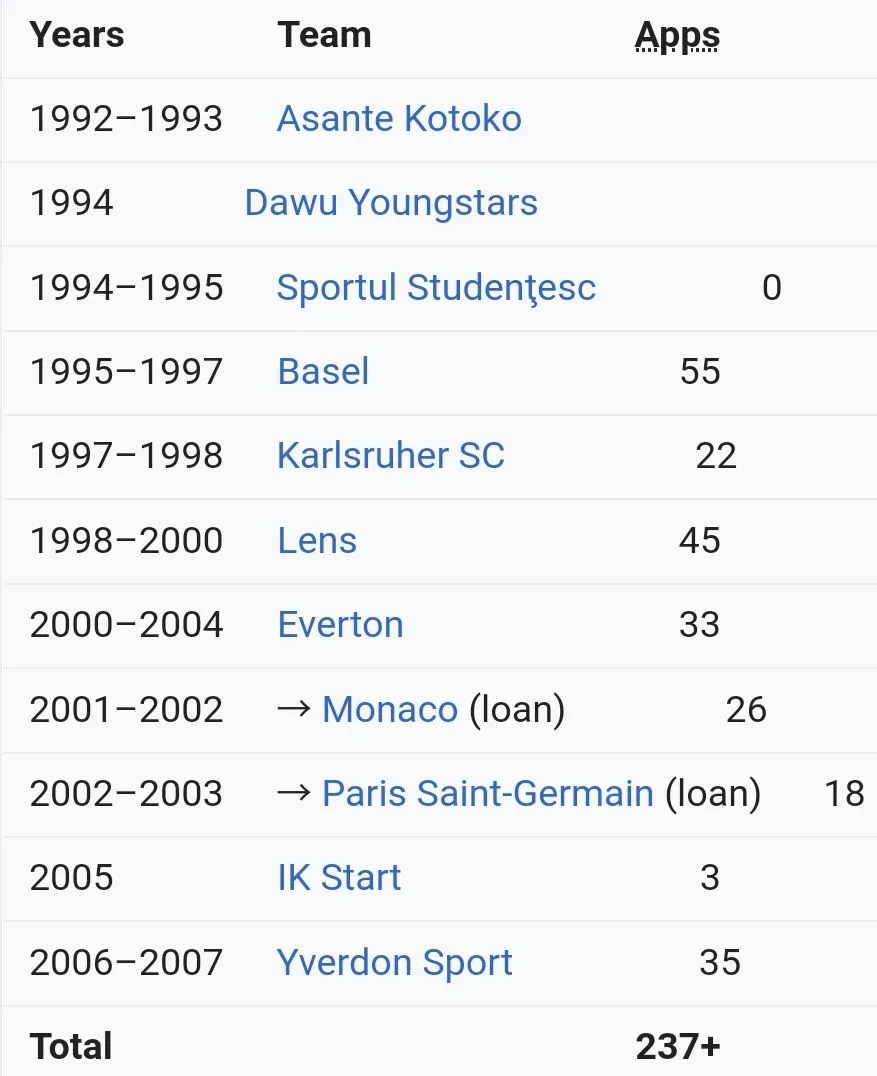Open the Paris Saint-Germain link
Viewport: 877px width, 1076px height.
pos(488,794)
